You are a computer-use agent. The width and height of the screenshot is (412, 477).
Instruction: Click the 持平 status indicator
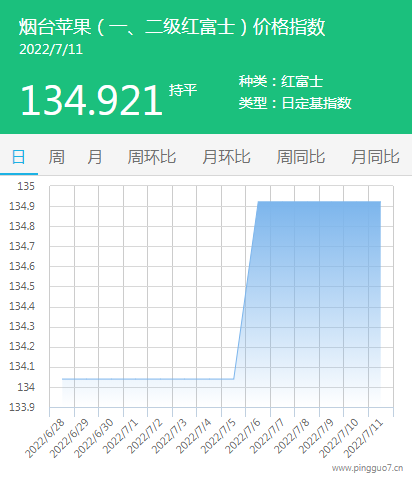point(183,90)
